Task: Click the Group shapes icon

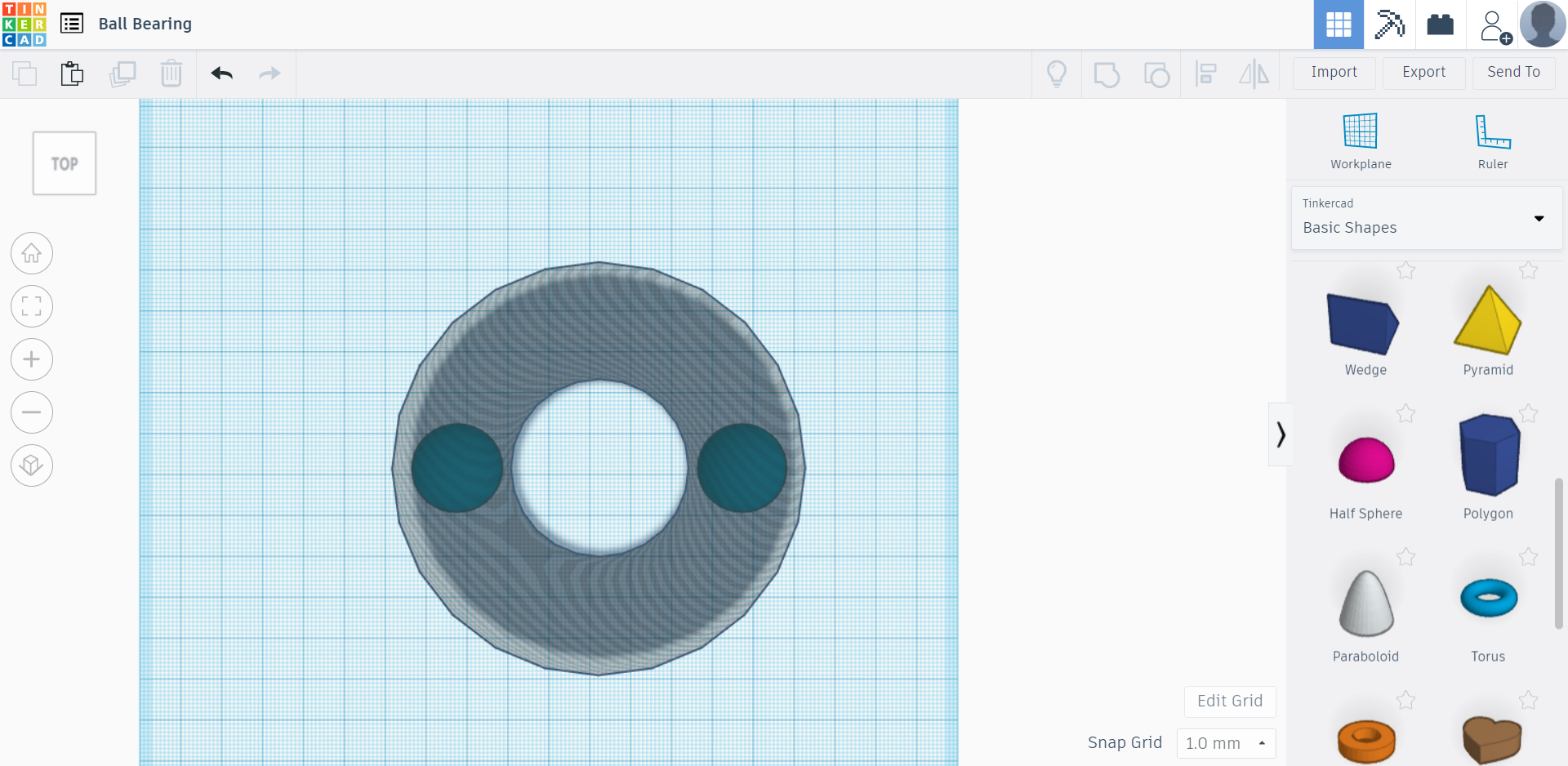Action: click(x=1107, y=74)
